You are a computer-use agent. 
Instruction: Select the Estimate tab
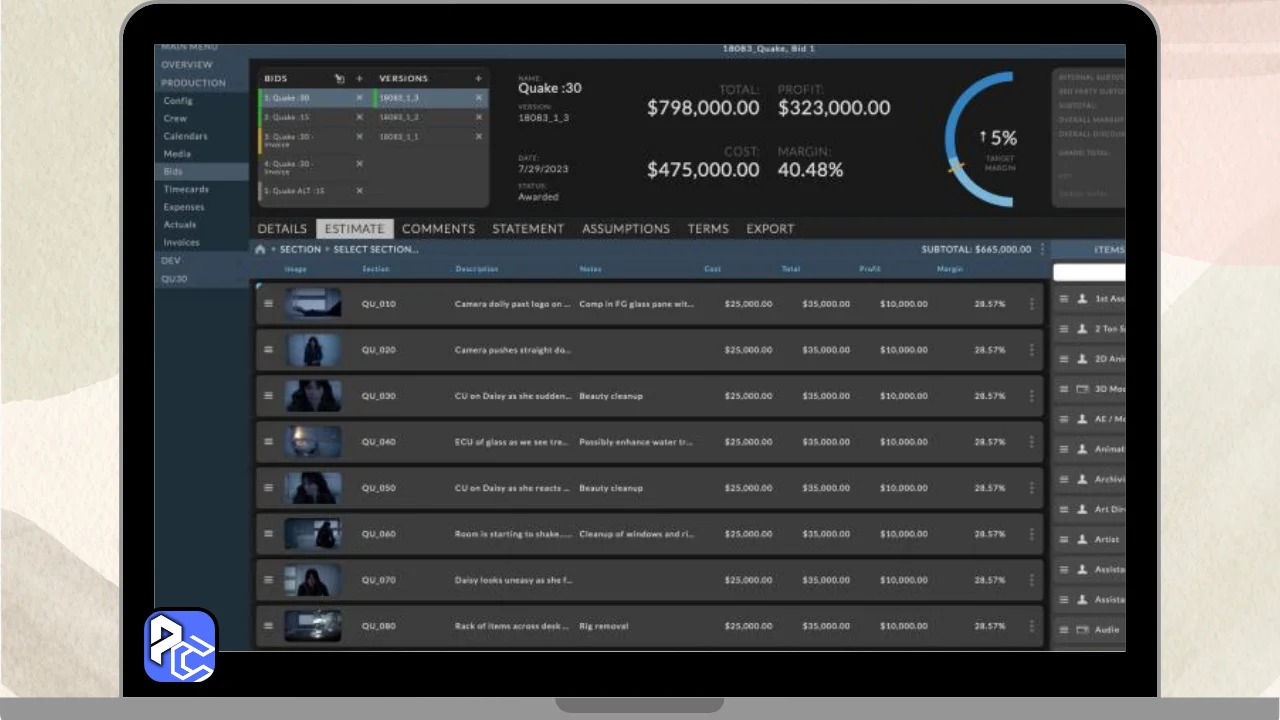coord(355,229)
